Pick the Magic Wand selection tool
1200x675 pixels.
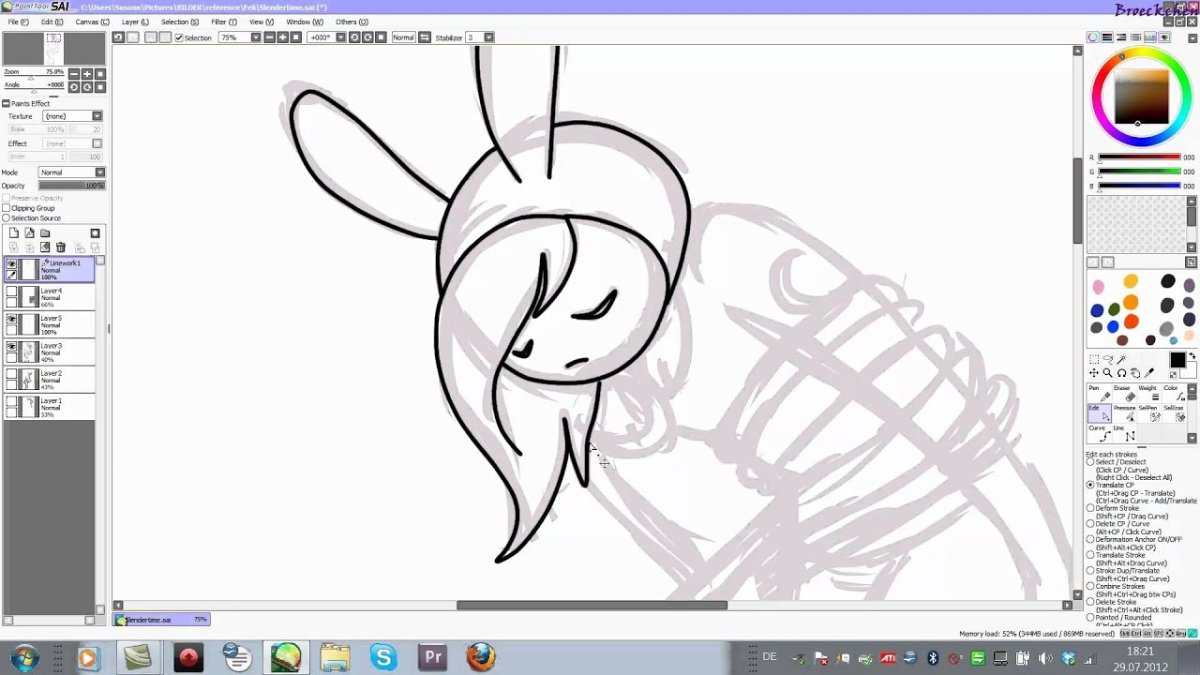pyautogui.click(x=1121, y=360)
